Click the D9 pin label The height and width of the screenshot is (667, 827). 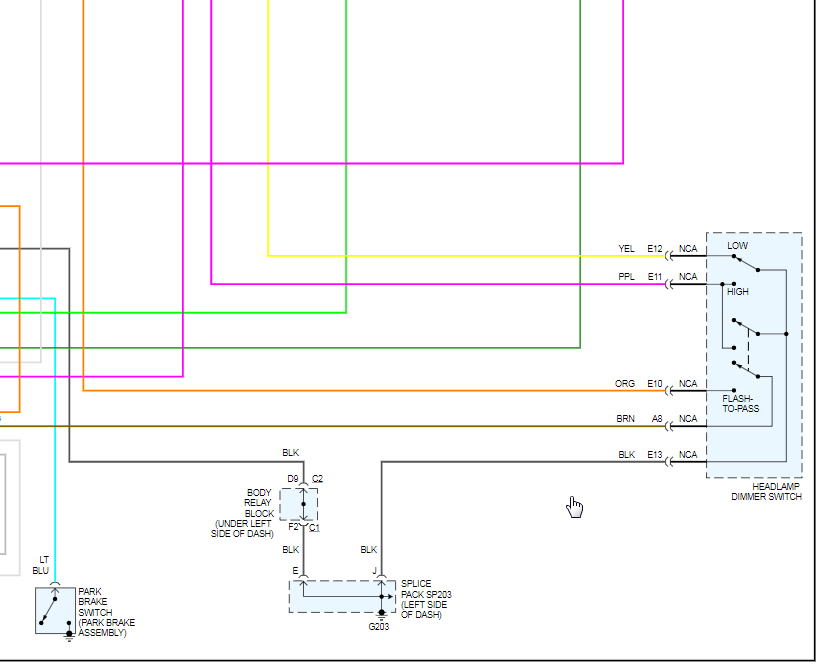click(293, 479)
